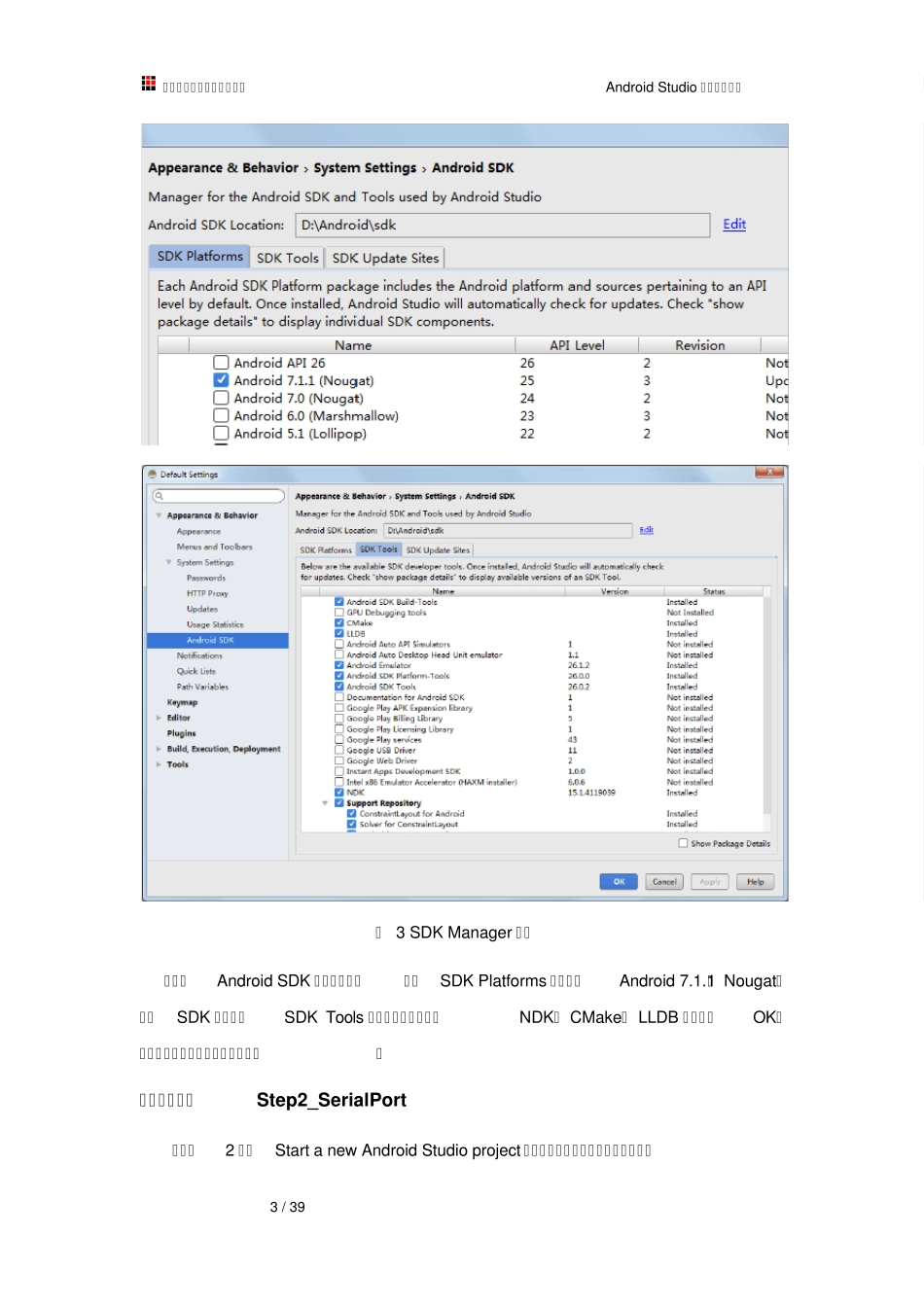This screenshot has width=924, height=1307.
Task: Click Edit link beside the upper SDK location field
Action: (734, 225)
